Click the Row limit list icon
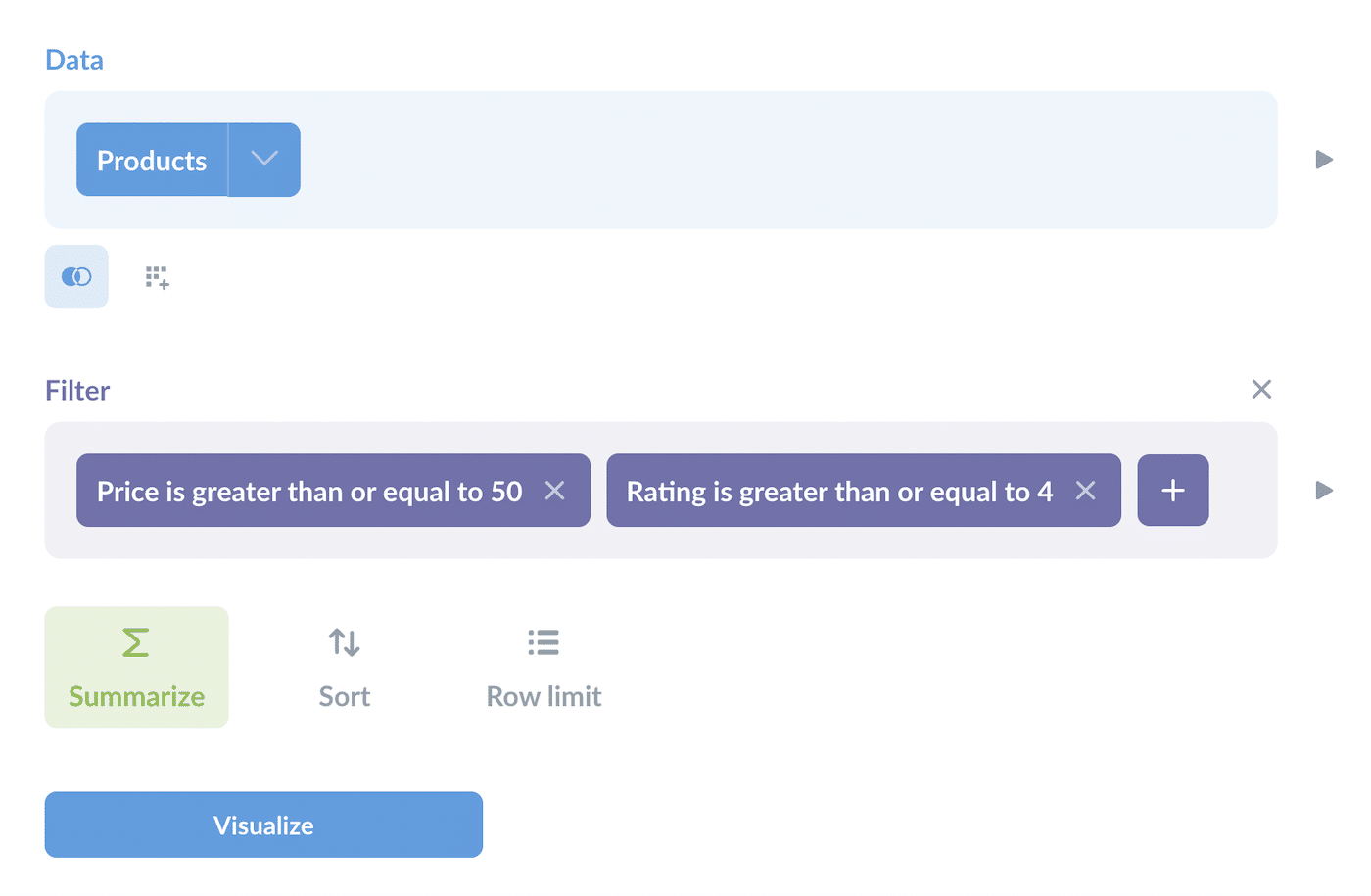The height and width of the screenshot is (896, 1371). 543,641
